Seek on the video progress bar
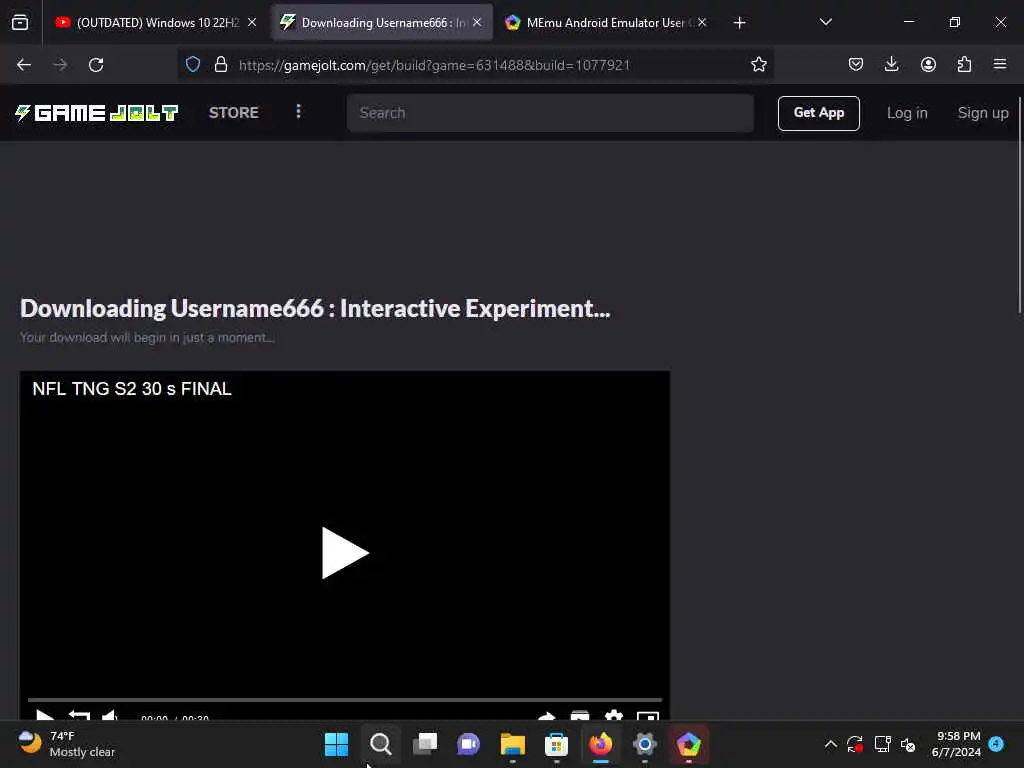This screenshot has width=1024, height=768. (x=345, y=700)
